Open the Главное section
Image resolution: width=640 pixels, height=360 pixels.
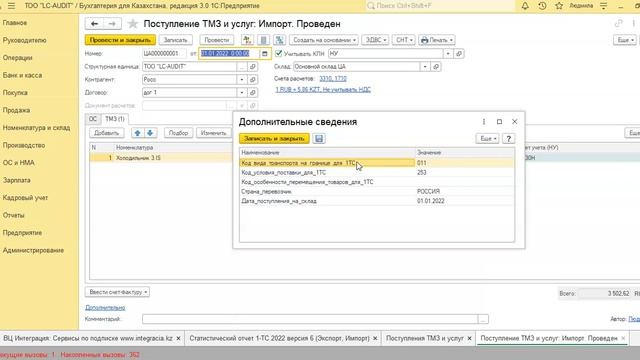(15, 23)
